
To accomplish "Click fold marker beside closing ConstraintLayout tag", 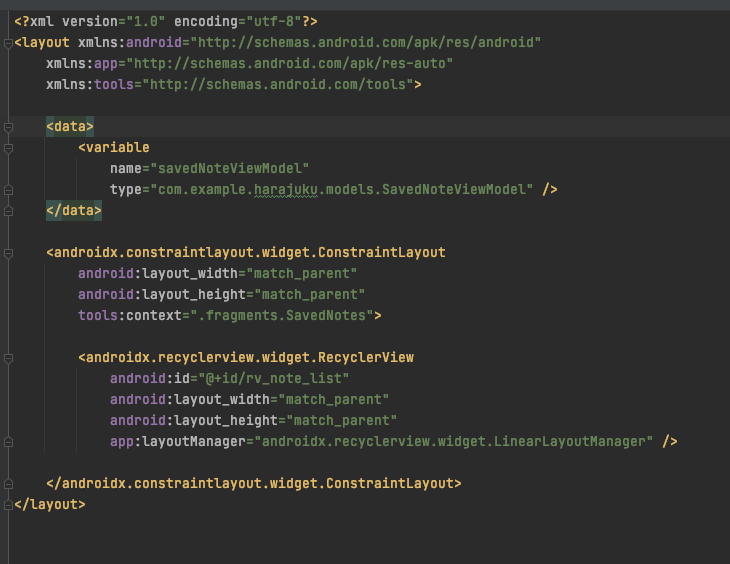I will click(x=8, y=484).
